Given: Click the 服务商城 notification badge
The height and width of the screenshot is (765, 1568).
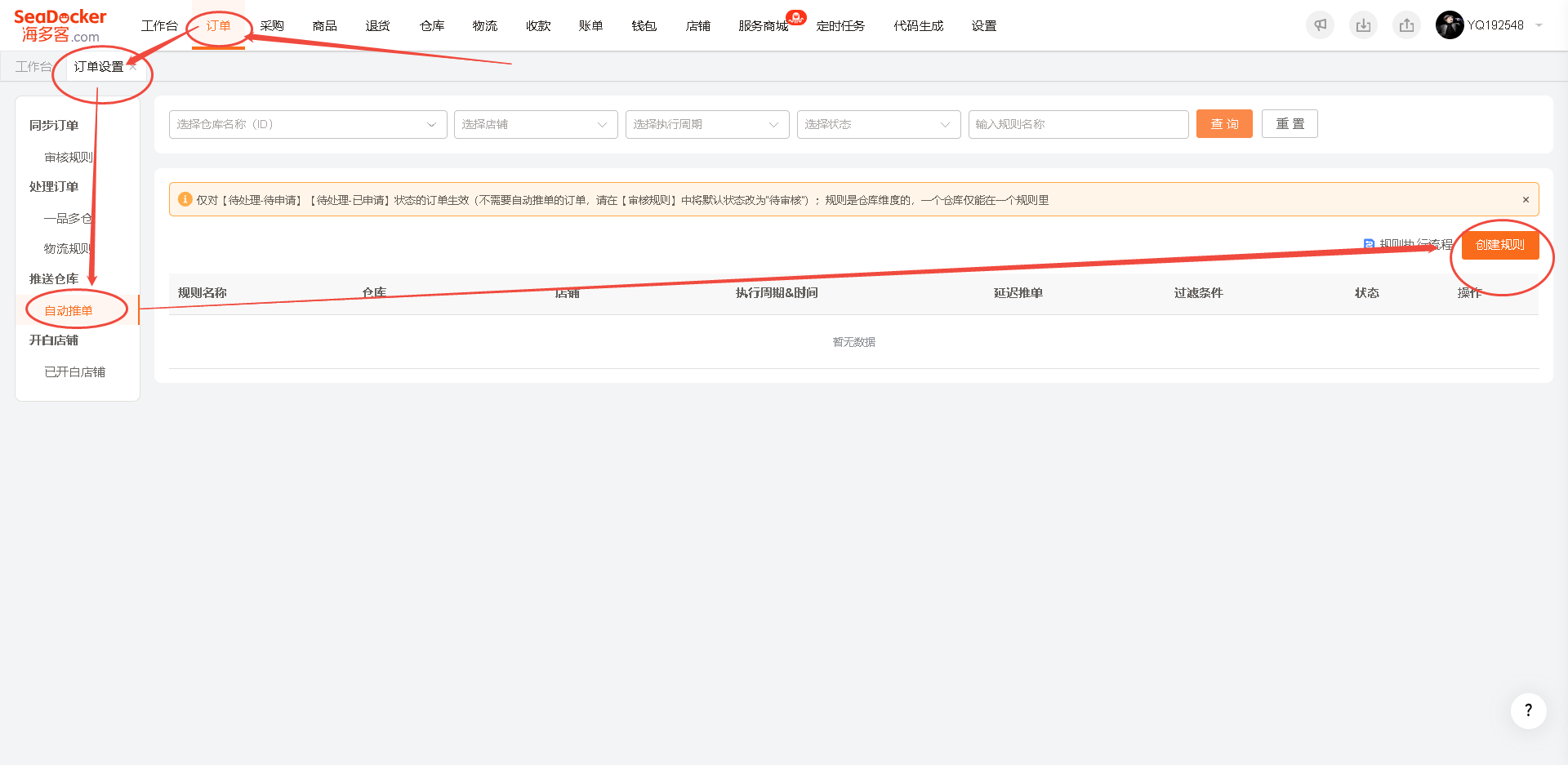Looking at the screenshot, I should pos(796,16).
